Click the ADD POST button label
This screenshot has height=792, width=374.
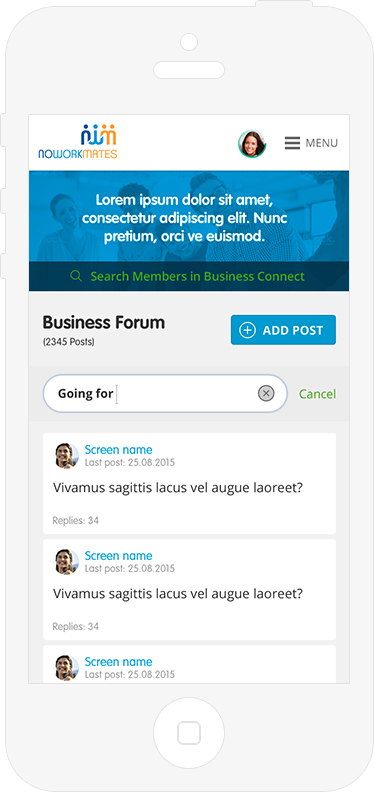point(293,330)
